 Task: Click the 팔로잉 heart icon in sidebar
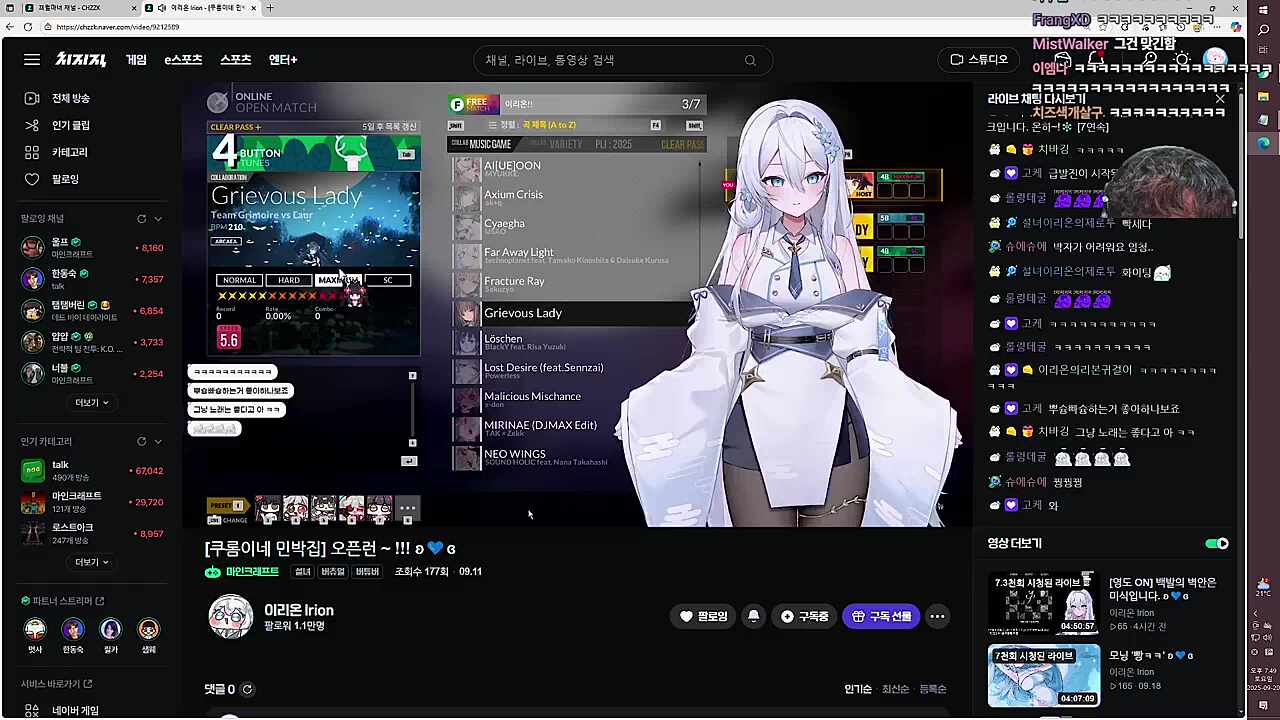33,179
